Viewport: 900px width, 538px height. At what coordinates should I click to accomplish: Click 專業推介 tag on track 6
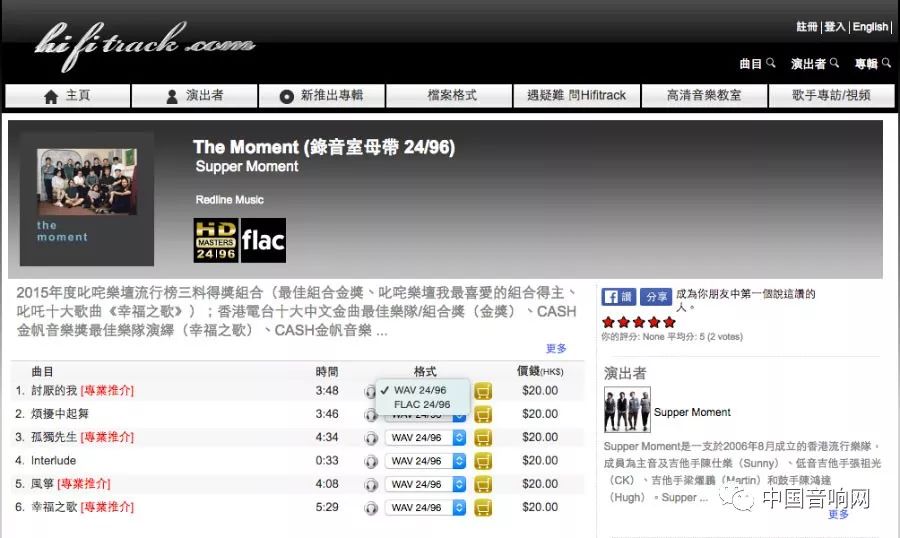pyautogui.click(x=107, y=507)
